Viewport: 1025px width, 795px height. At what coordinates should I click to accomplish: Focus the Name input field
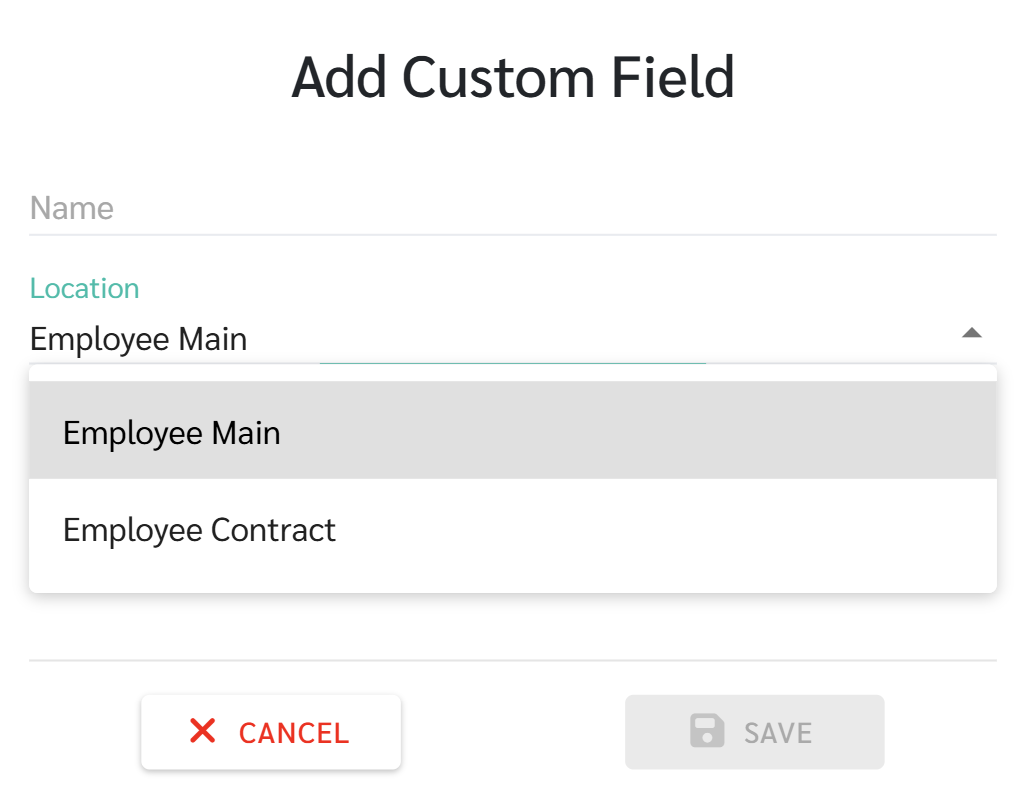(x=512, y=209)
